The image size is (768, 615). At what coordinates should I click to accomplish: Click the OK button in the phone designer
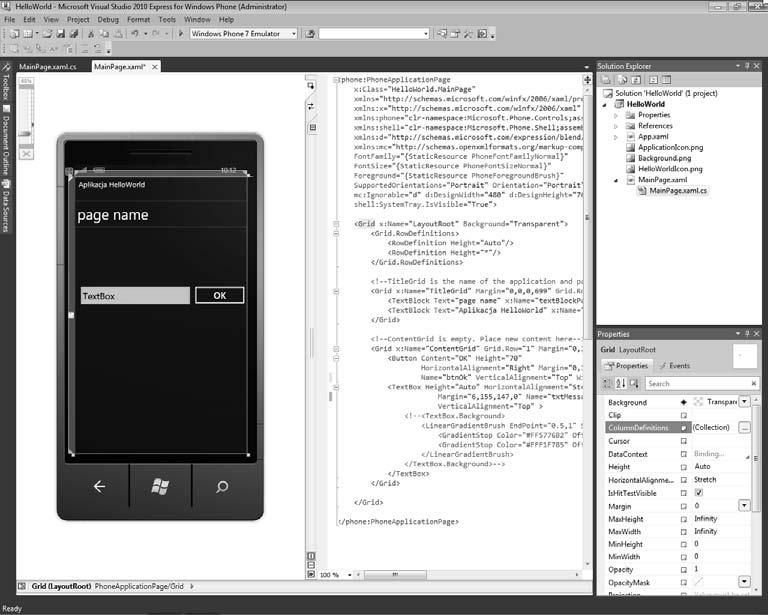click(x=219, y=295)
